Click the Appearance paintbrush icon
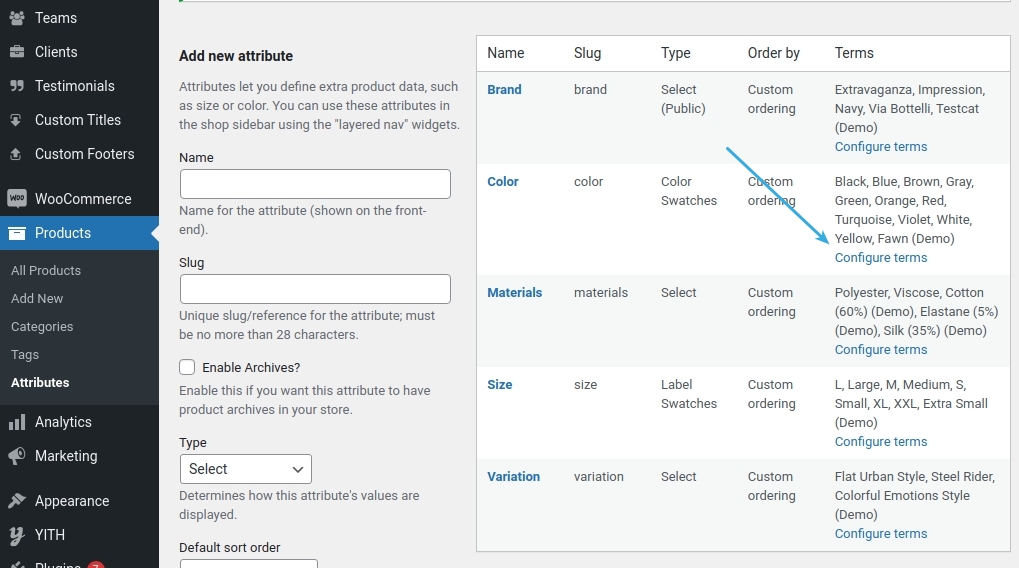 pos(16,501)
